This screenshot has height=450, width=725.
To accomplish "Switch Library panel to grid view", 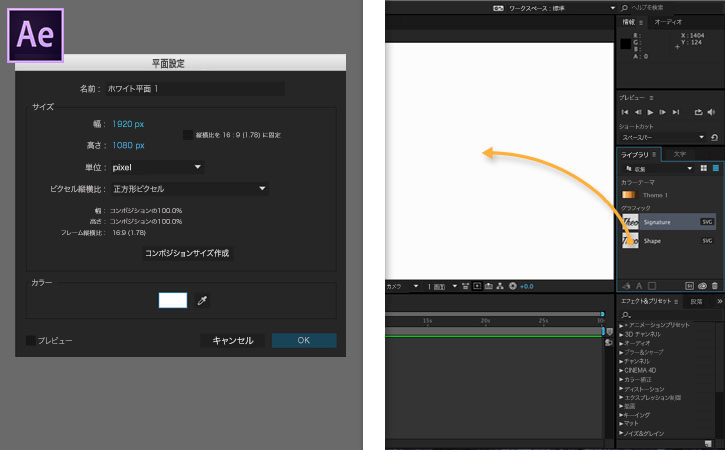I will tap(704, 168).
